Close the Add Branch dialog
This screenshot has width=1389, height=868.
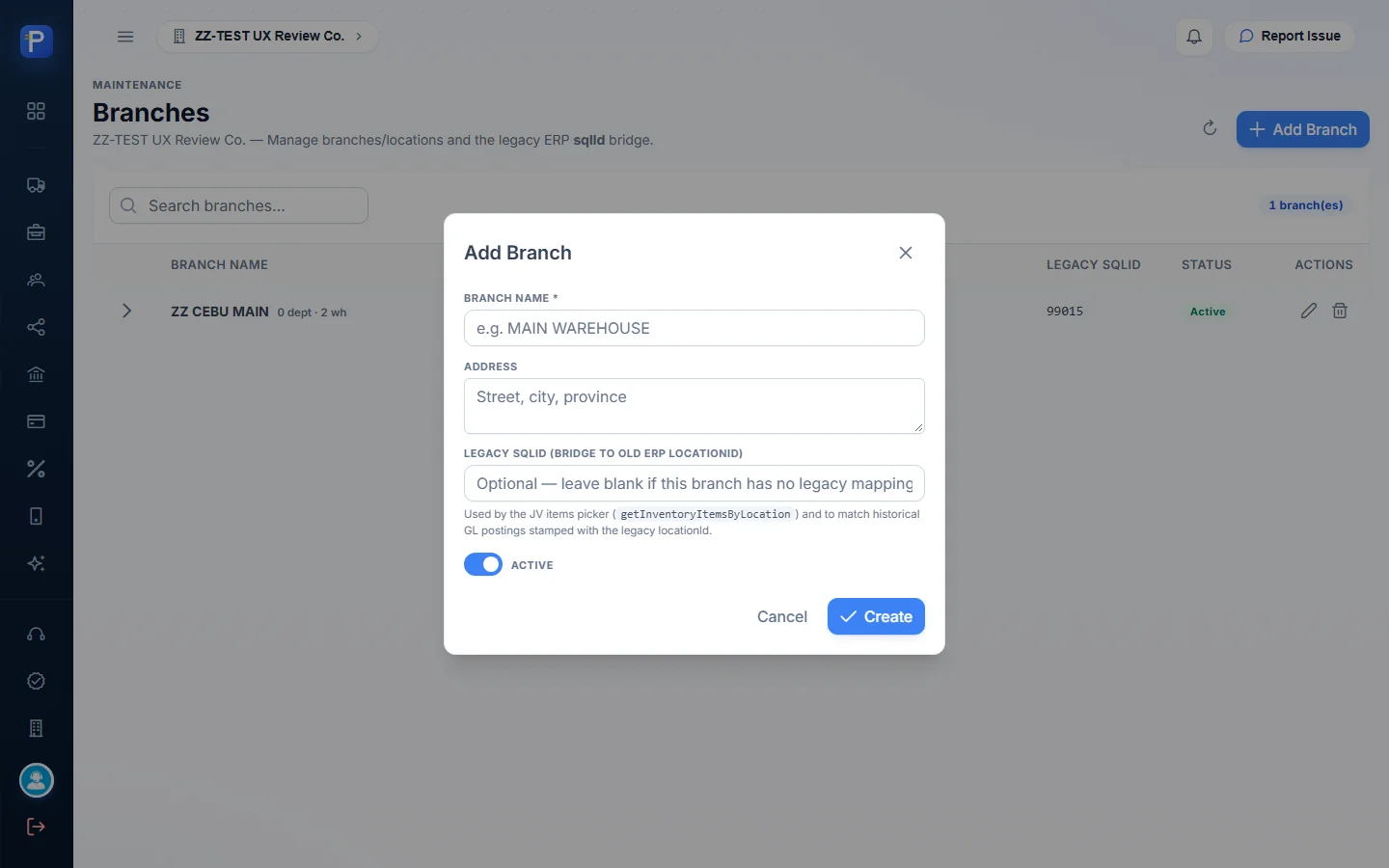click(x=906, y=253)
